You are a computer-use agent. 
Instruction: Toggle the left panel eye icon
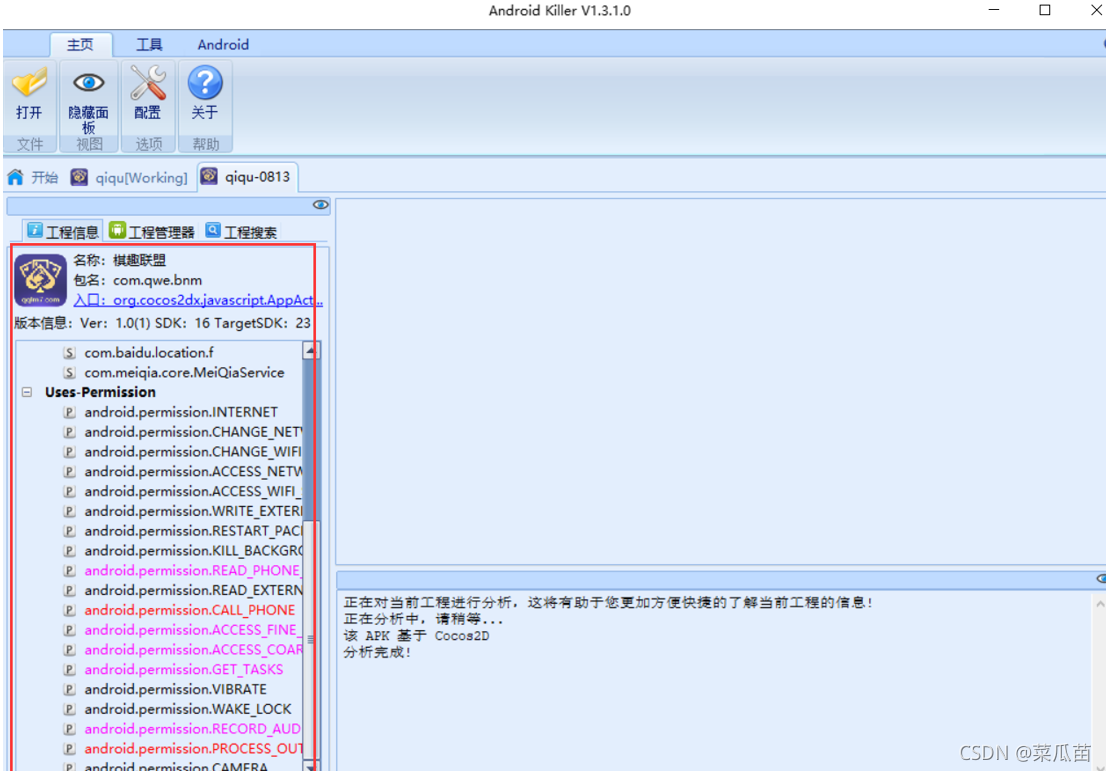pyautogui.click(x=320, y=205)
